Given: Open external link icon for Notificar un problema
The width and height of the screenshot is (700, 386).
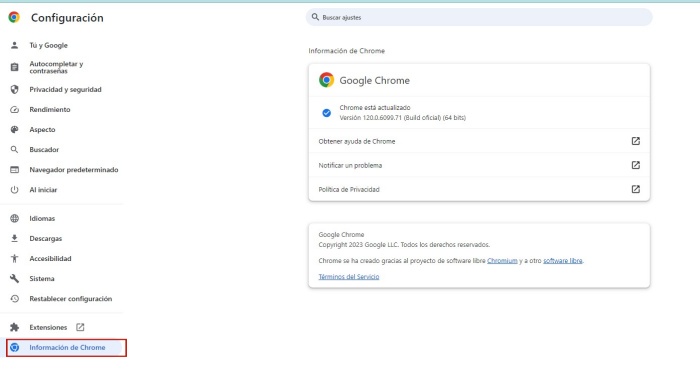Looking at the screenshot, I should [x=636, y=165].
